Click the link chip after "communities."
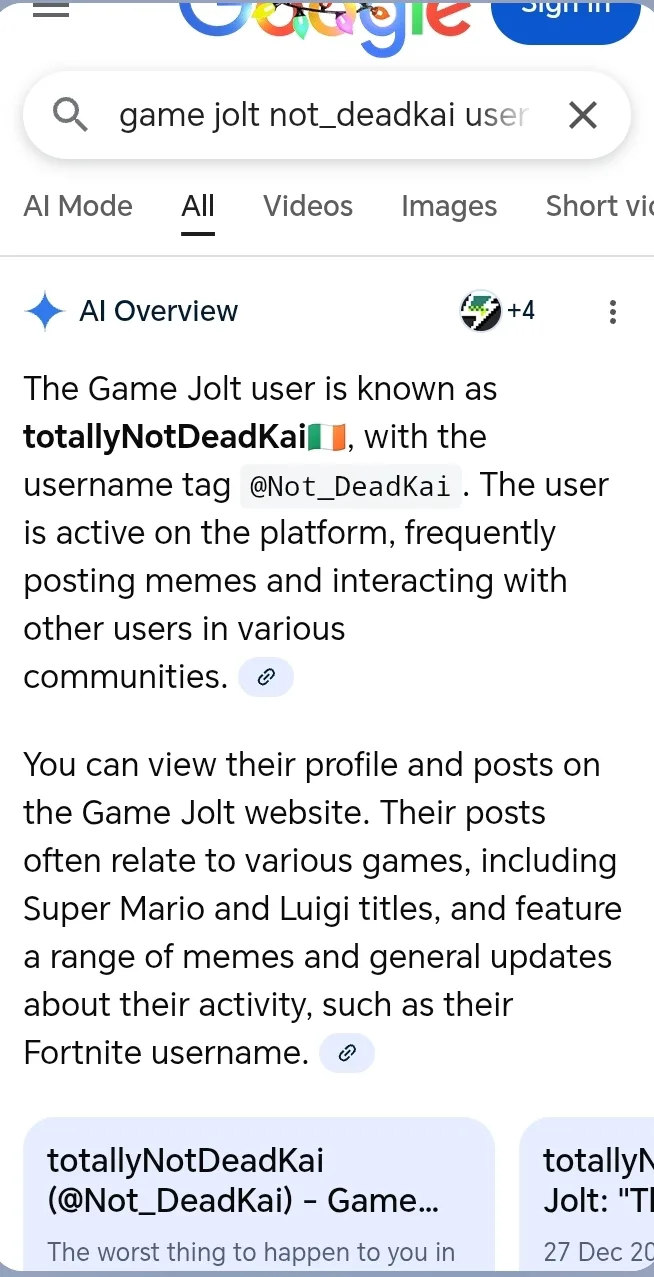The height and width of the screenshot is (1277, 654). coord(266,677)
